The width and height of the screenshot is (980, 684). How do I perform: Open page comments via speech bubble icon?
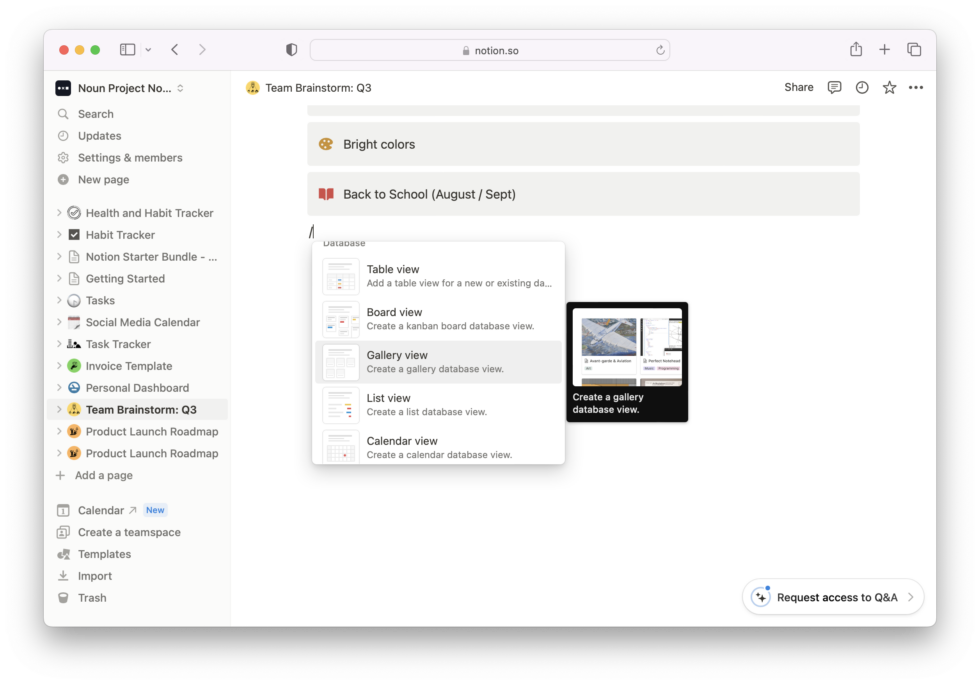(x=834, y=87)
